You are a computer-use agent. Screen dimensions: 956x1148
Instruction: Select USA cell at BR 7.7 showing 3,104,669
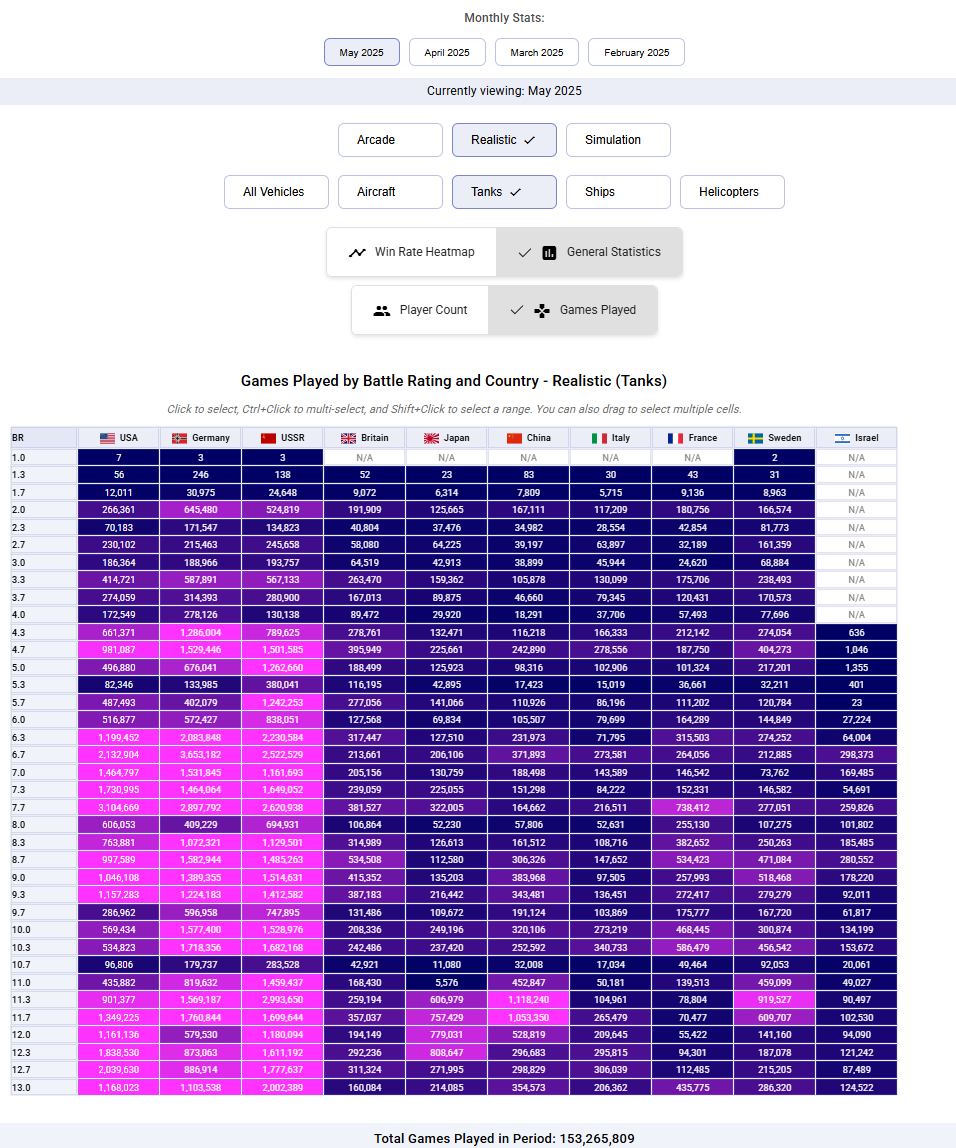[119, 808]
